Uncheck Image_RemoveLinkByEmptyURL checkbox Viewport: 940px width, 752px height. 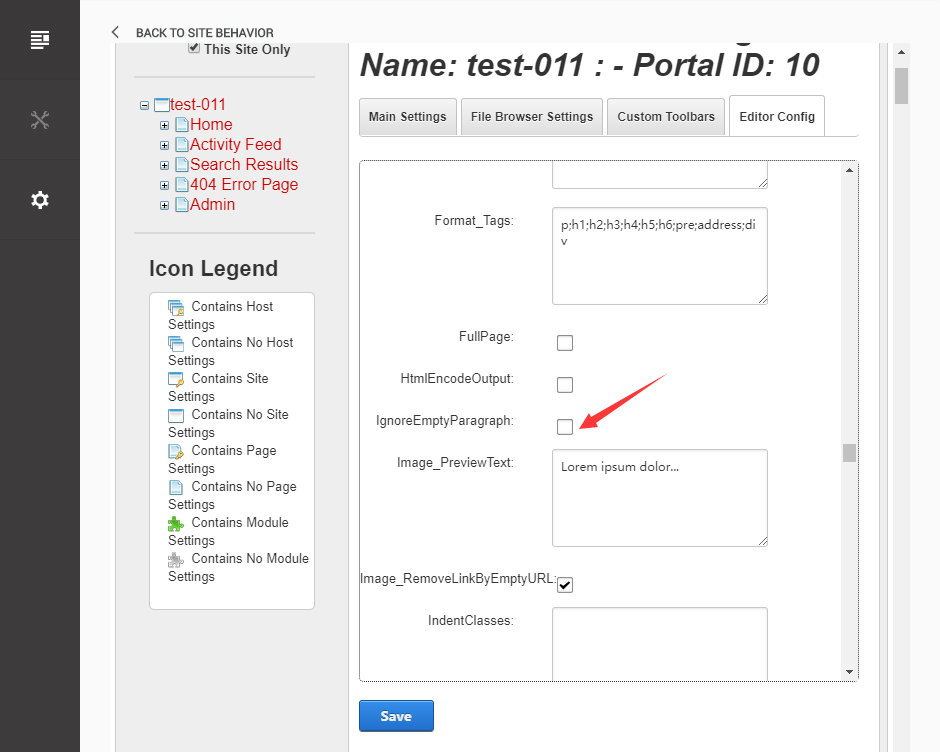click(565, 585)
